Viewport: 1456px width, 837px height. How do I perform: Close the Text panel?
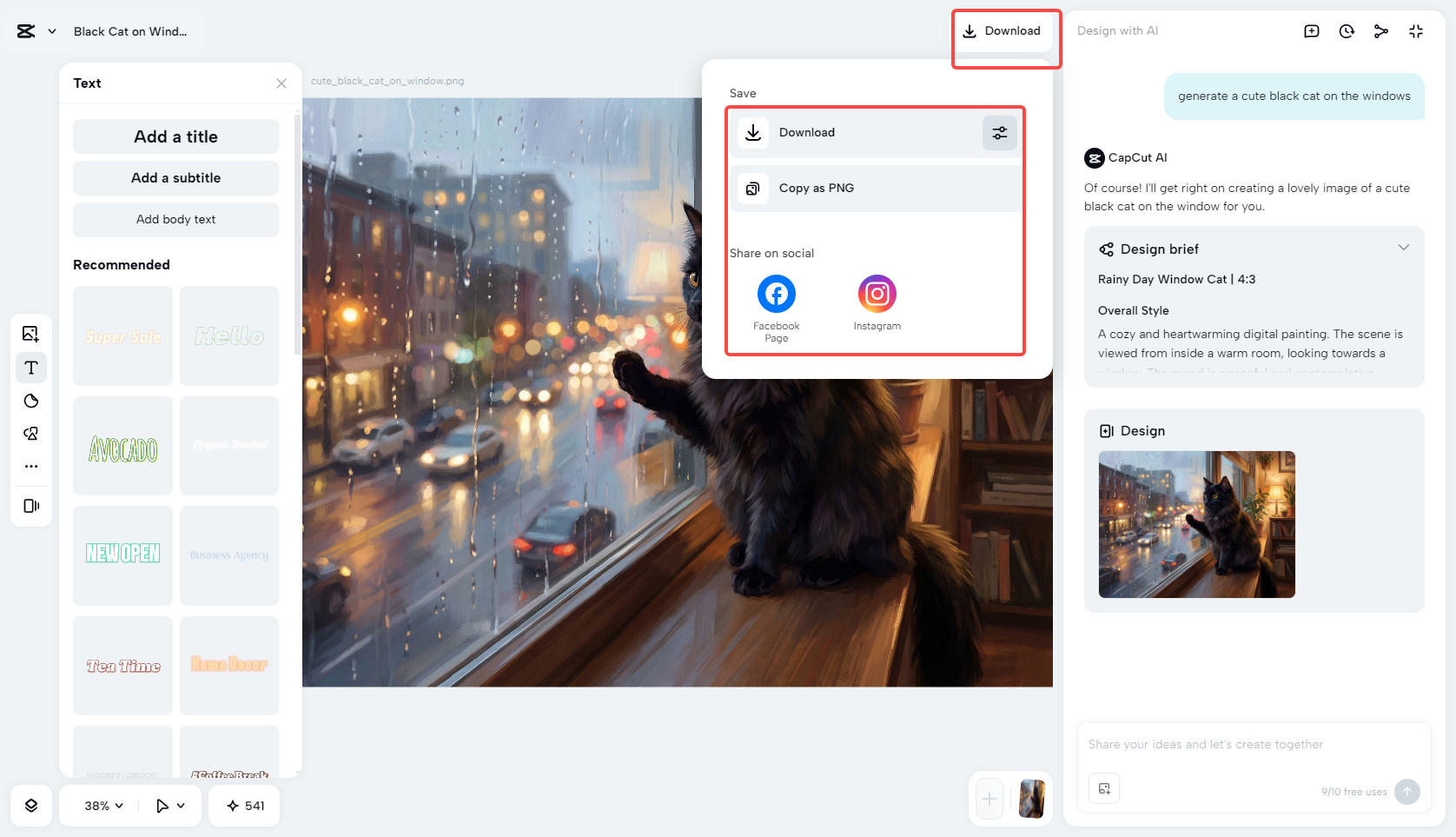[x=281, y=83]
